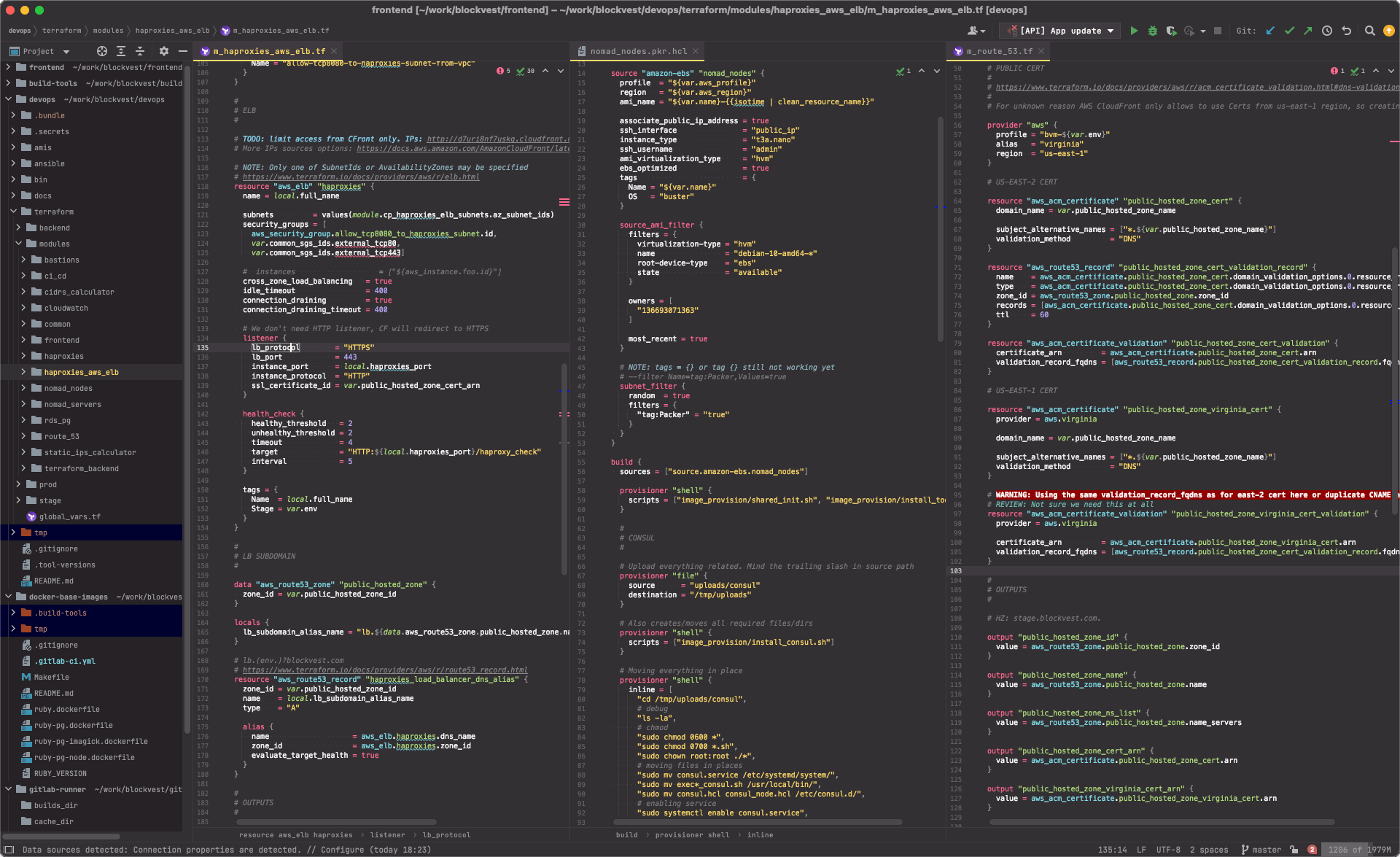This screenshot has width=1400, height=857.
Task: Open Project panel gear settings
Action: (163, 51)
